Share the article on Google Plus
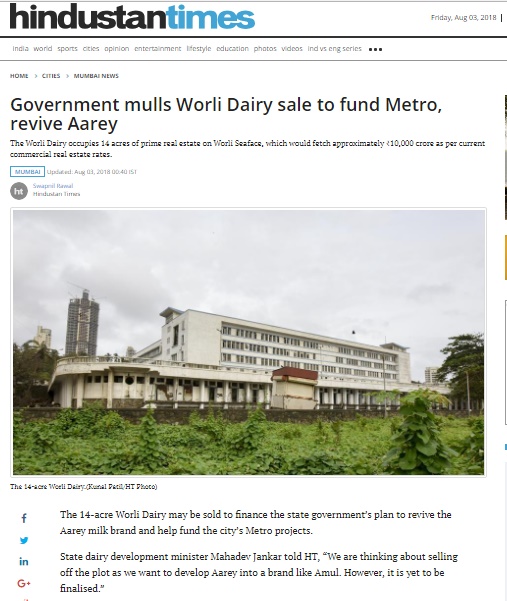Image resolution: width=507 pixels, height=601 pixels. 24,583
